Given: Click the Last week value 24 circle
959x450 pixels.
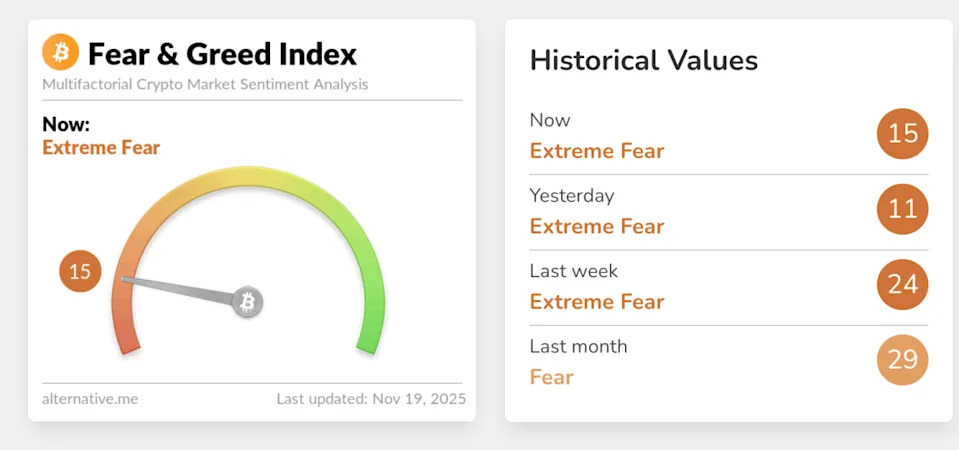Looking at the screenshot, I should coord(902,284).
